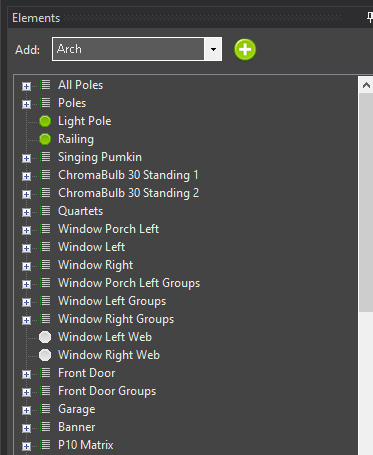Open the Add element type dropdown arrow
This screenshot has width=373, height=455.
tap(213, 49)
